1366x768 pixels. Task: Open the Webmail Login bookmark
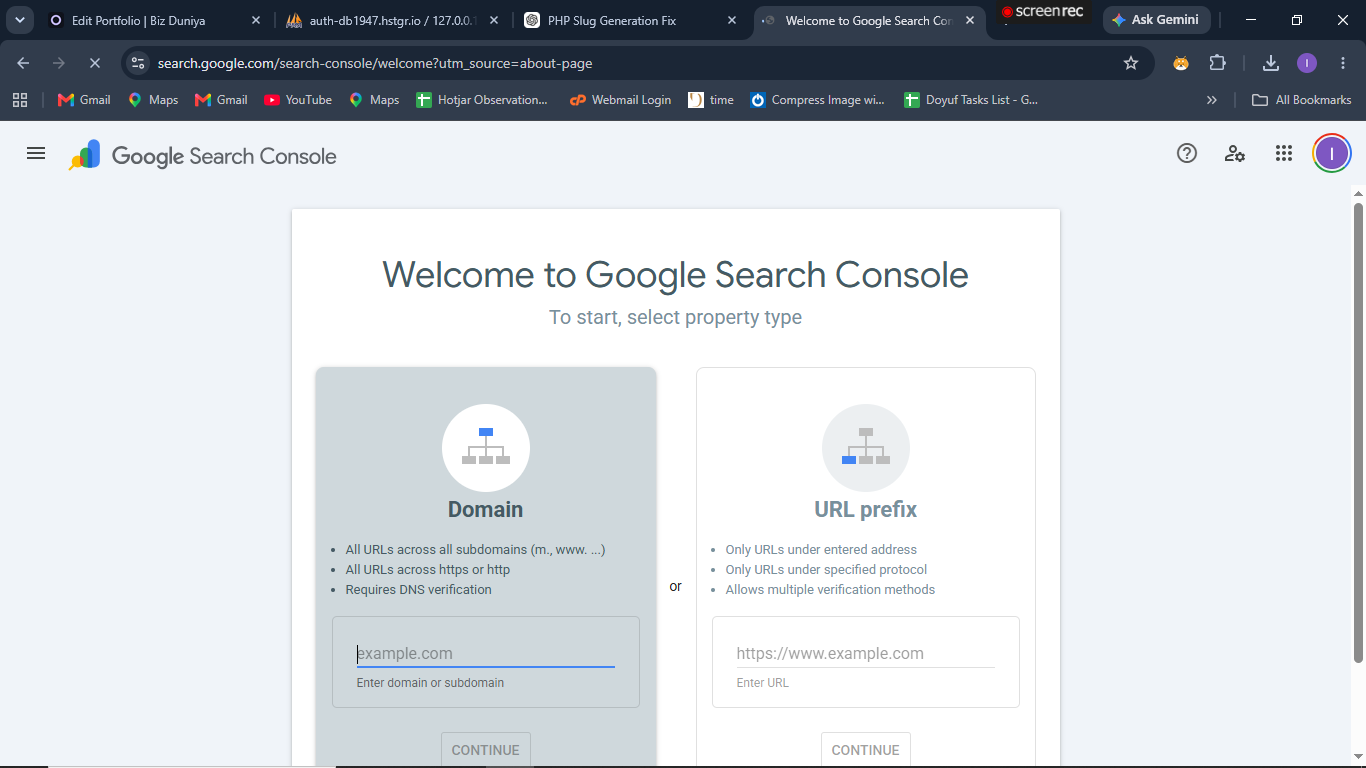620,100
